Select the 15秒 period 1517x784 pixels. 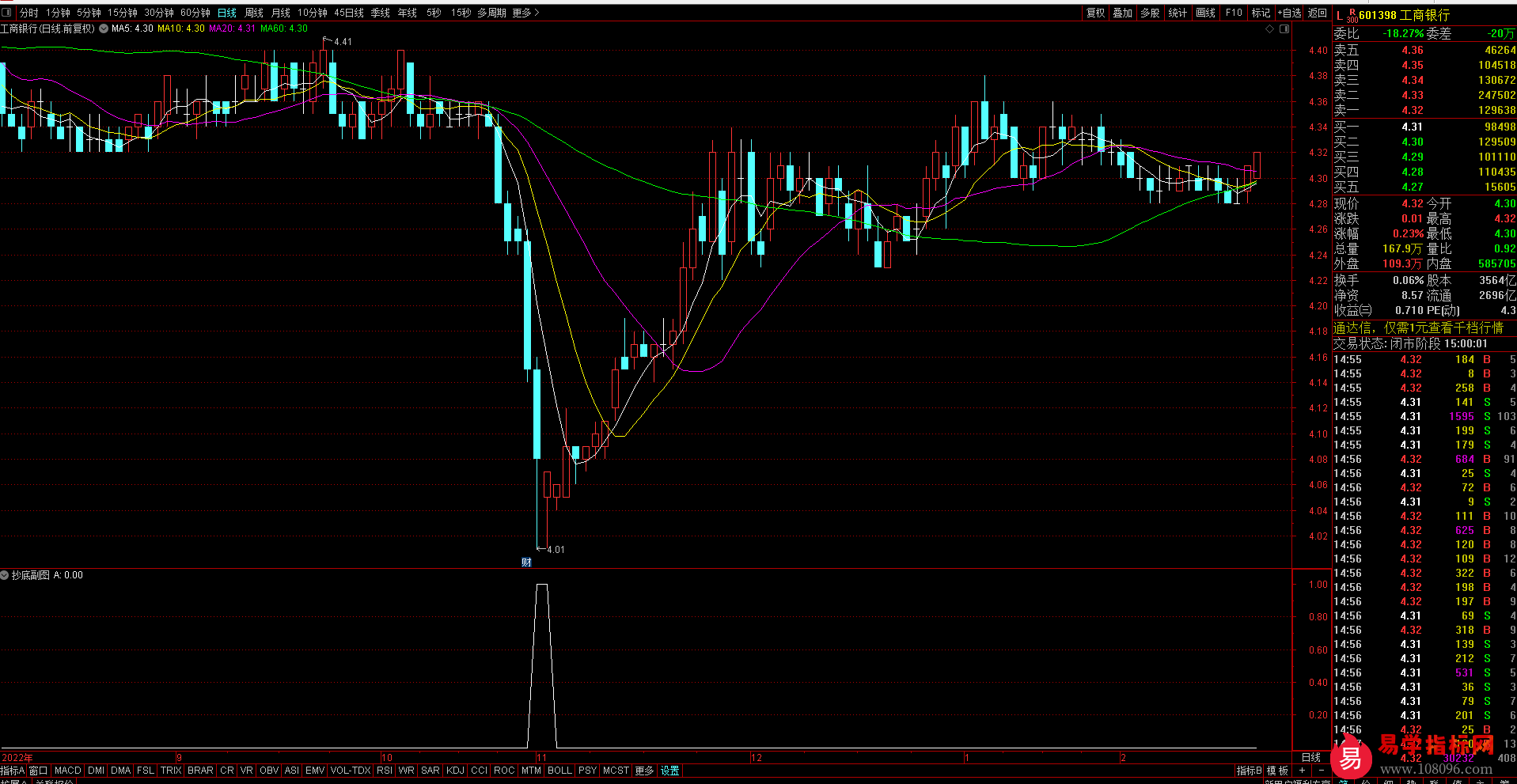[x=461, y=13]
